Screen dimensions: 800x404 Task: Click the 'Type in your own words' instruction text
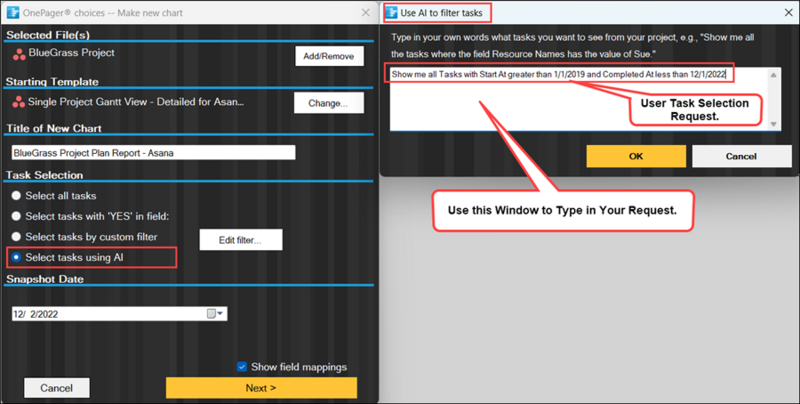(x=572, y=45)
